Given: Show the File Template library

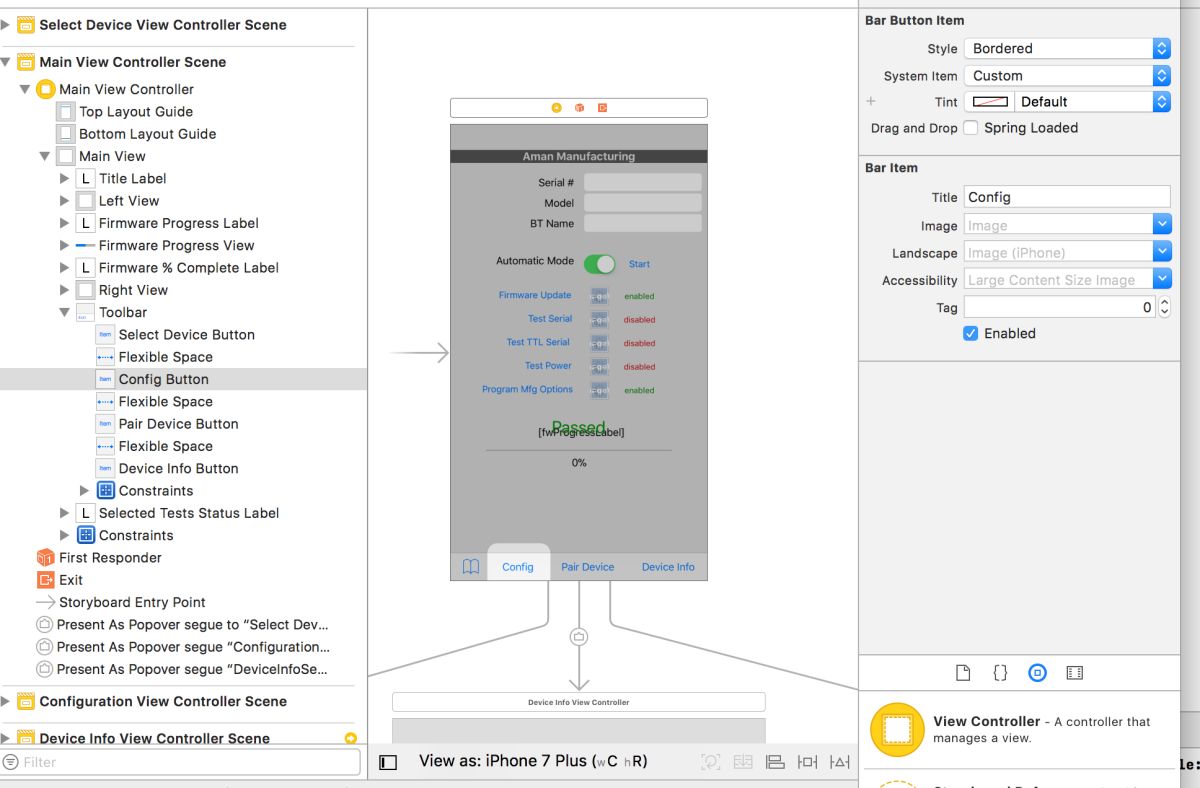Looking at the screenshot, I should 963,673.
